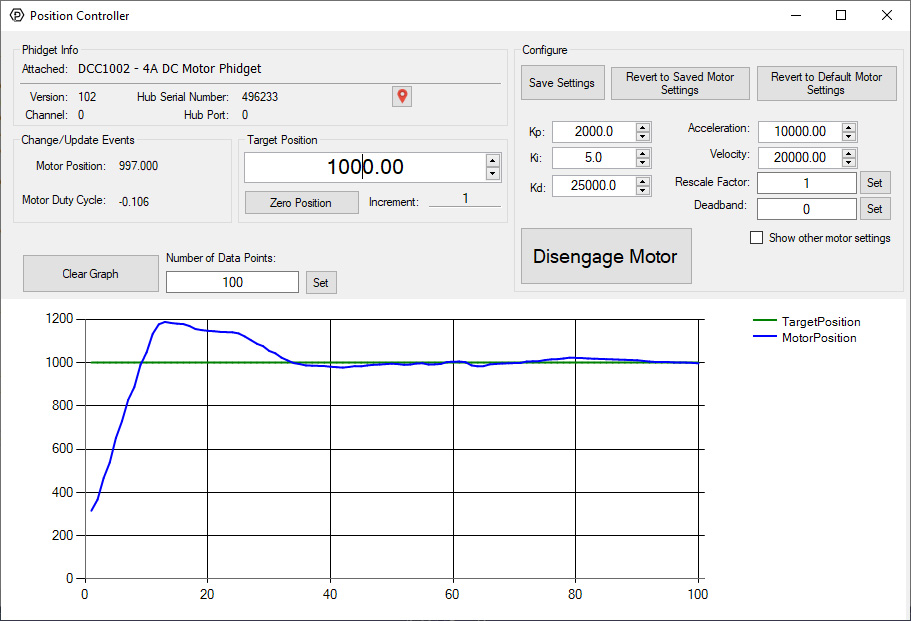Click the Number of Data Points field

click(x=232, y=282)
